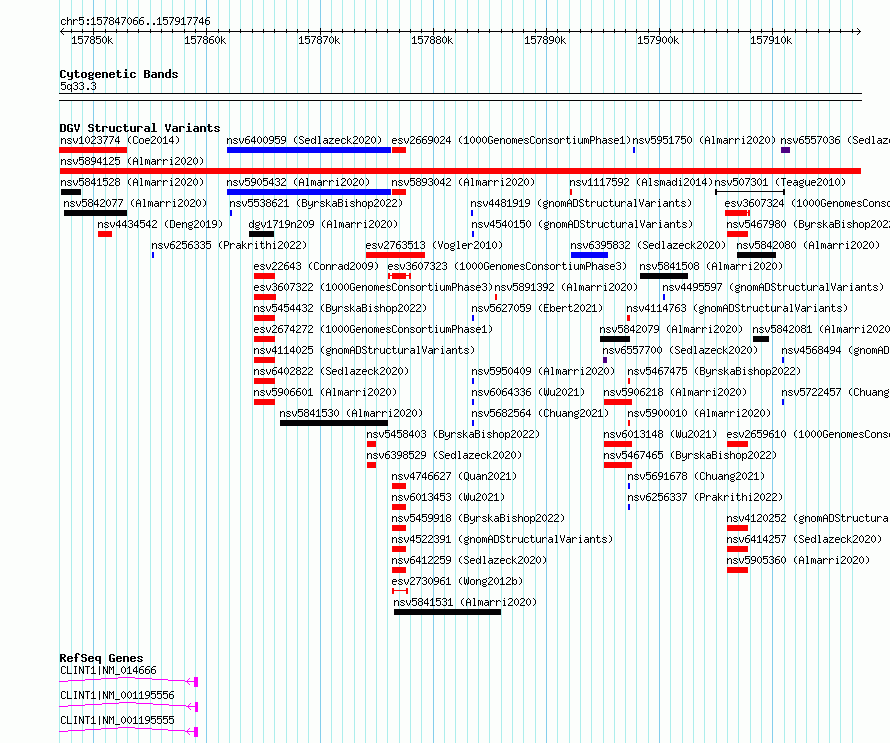Select the DGV Structural Variants track title

(x=140, y=128)
